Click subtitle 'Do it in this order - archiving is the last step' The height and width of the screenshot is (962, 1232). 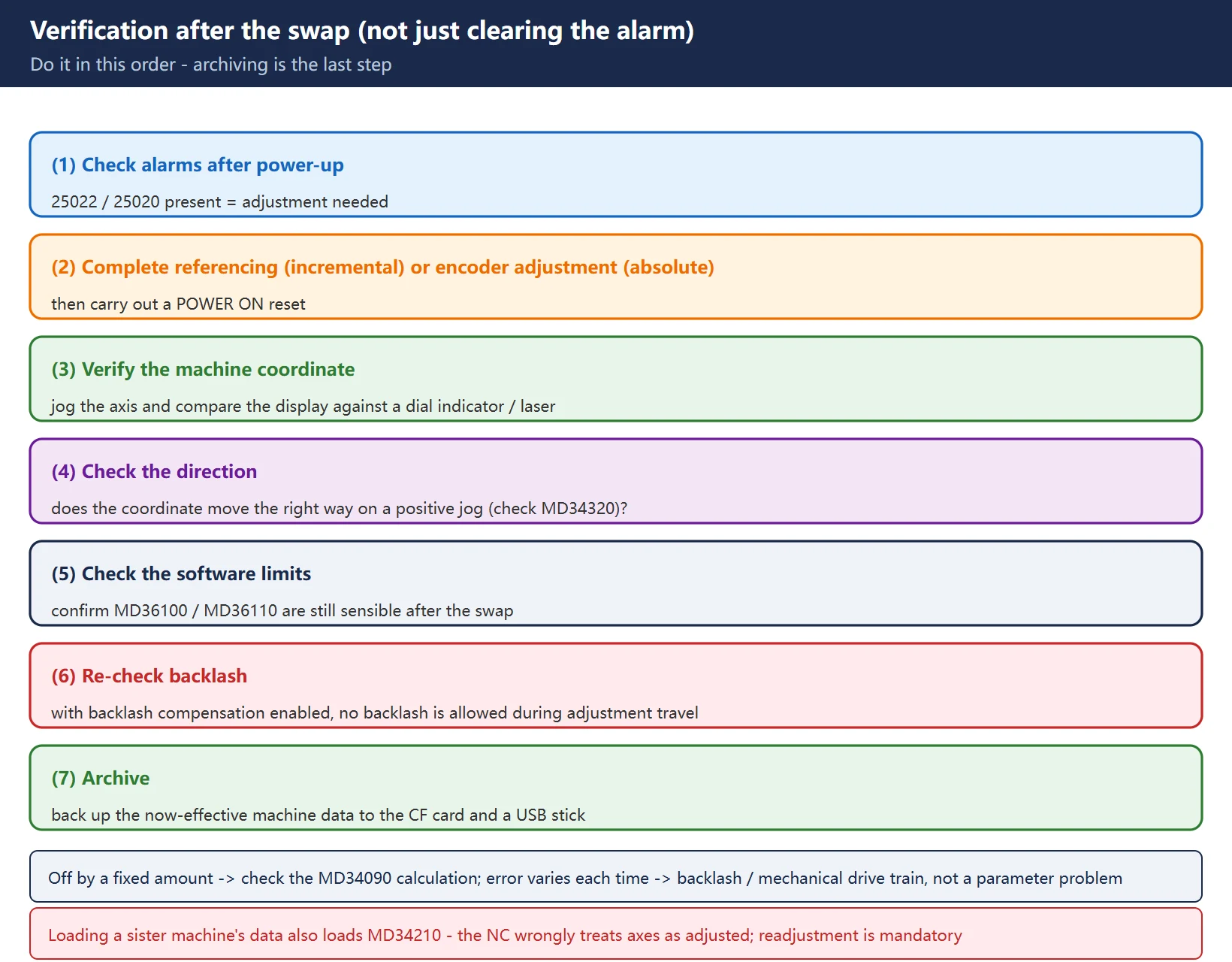coord(211,65)
